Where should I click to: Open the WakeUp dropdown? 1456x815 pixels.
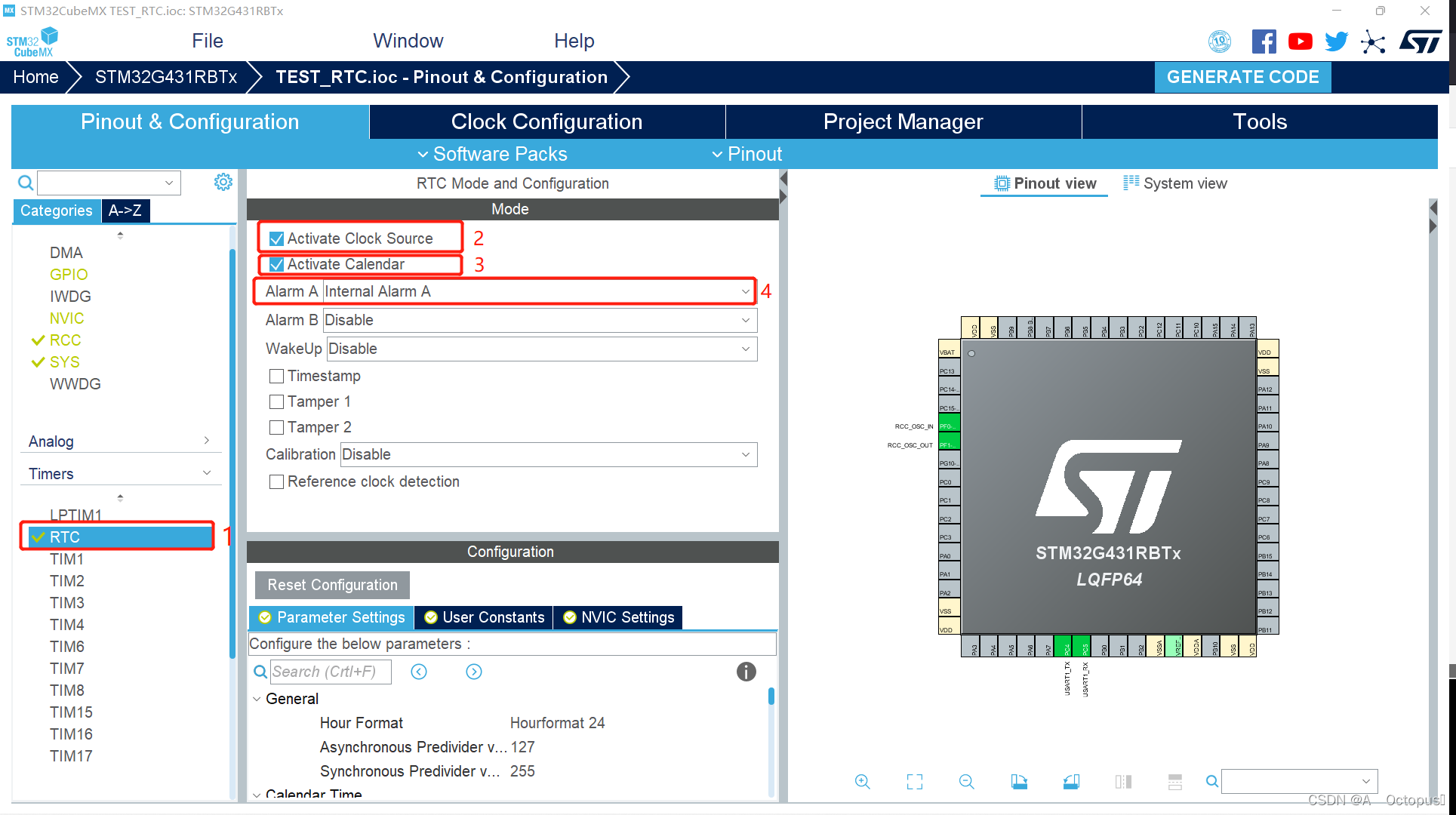[x=541, y=349]
